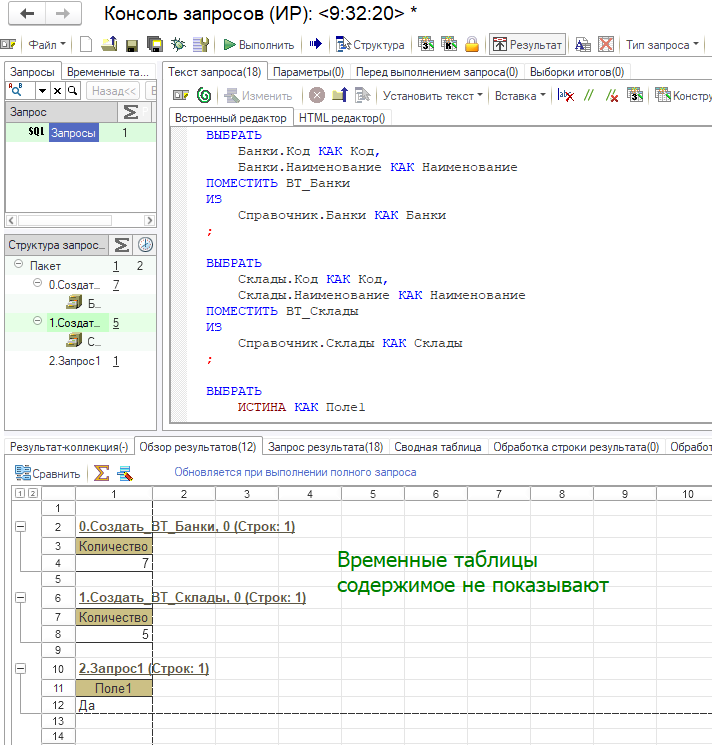Select 2.Запрос1 in query structure tree
712x745 pixels.
click(x=75, y=361)
